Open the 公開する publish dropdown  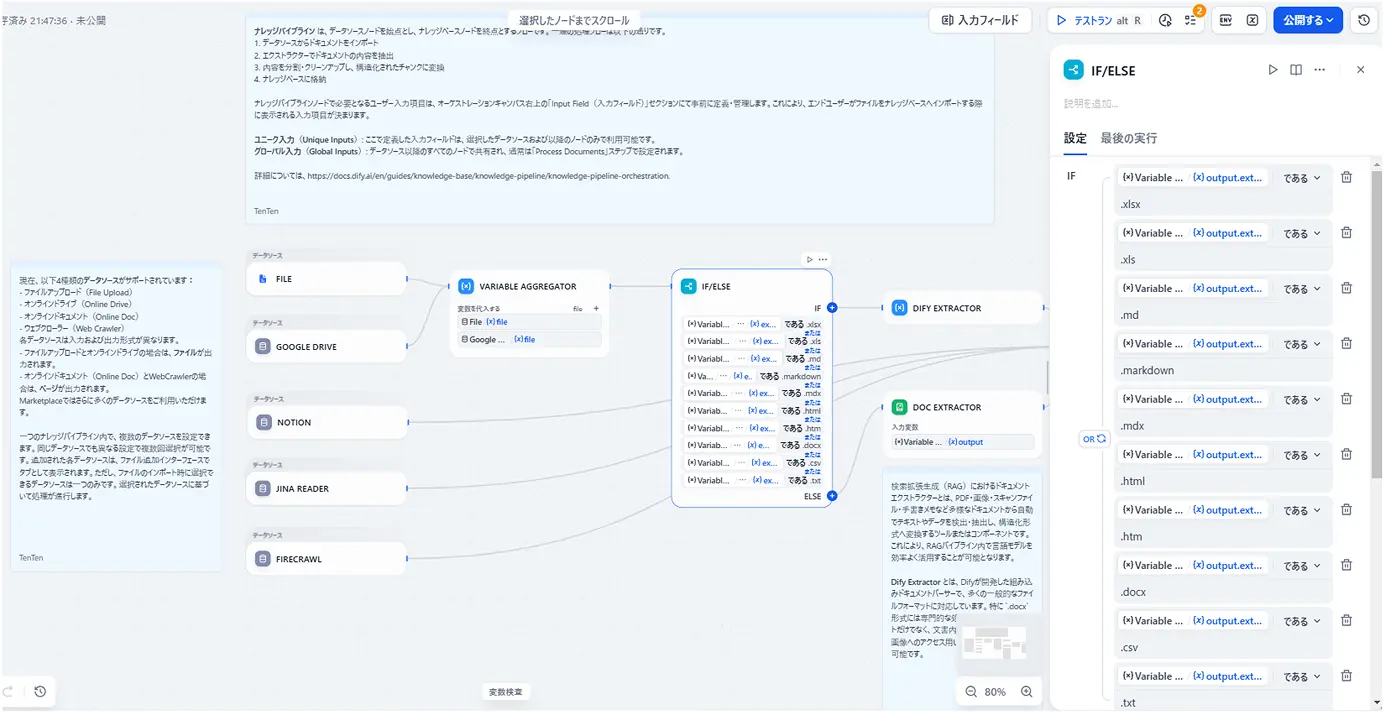click(x=1308, y=20)
